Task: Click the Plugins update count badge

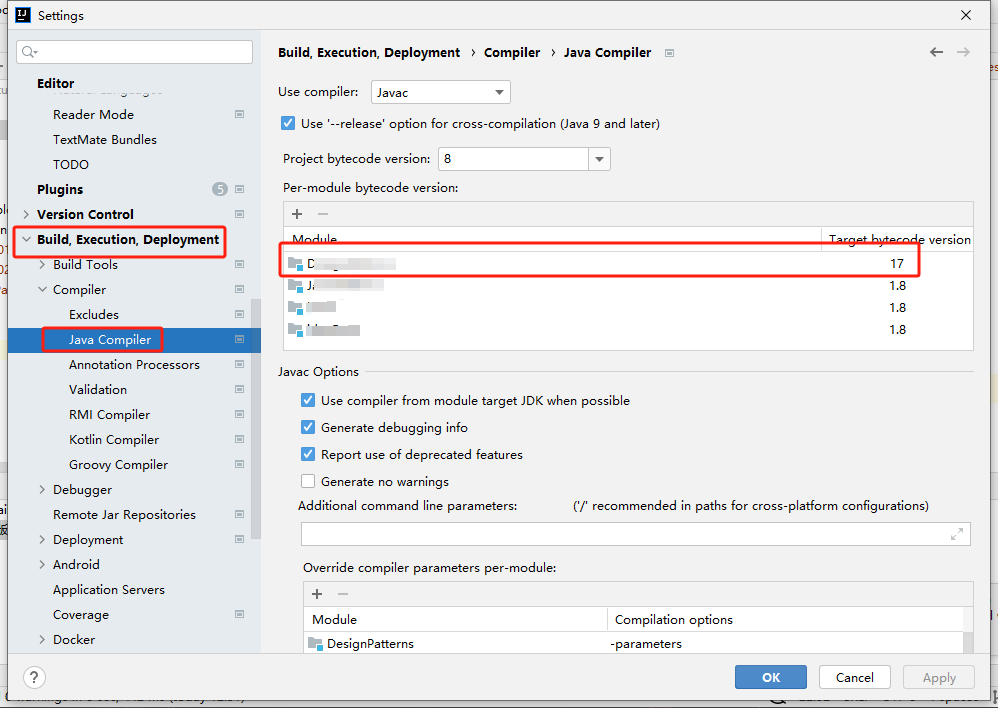Action: click(220, 189)
